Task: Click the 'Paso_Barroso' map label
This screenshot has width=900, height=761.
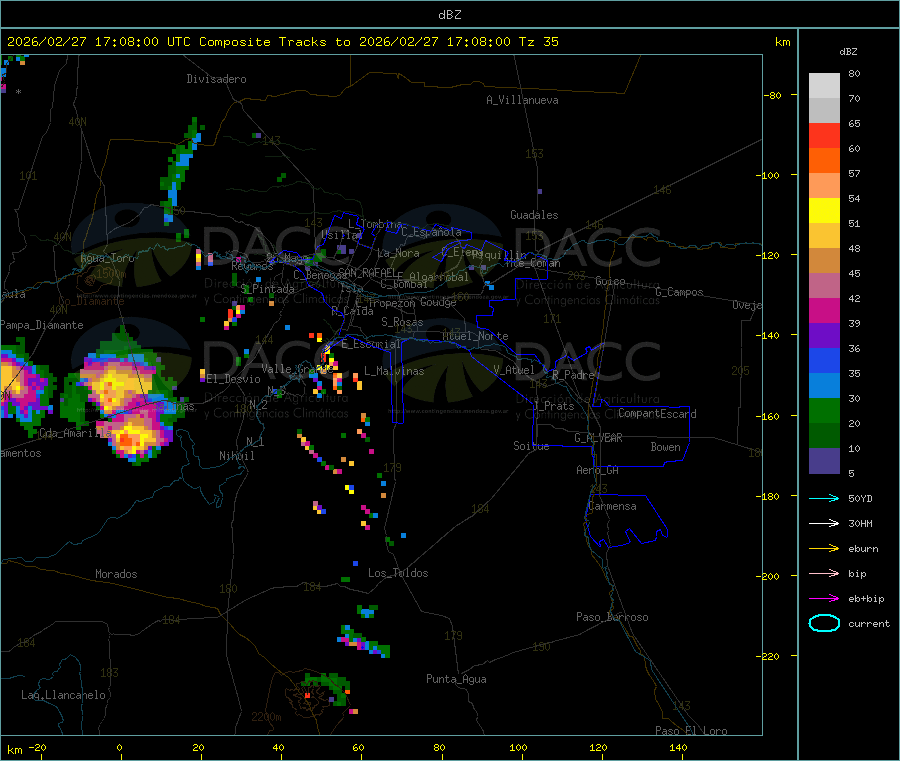Action: (612, 617)
